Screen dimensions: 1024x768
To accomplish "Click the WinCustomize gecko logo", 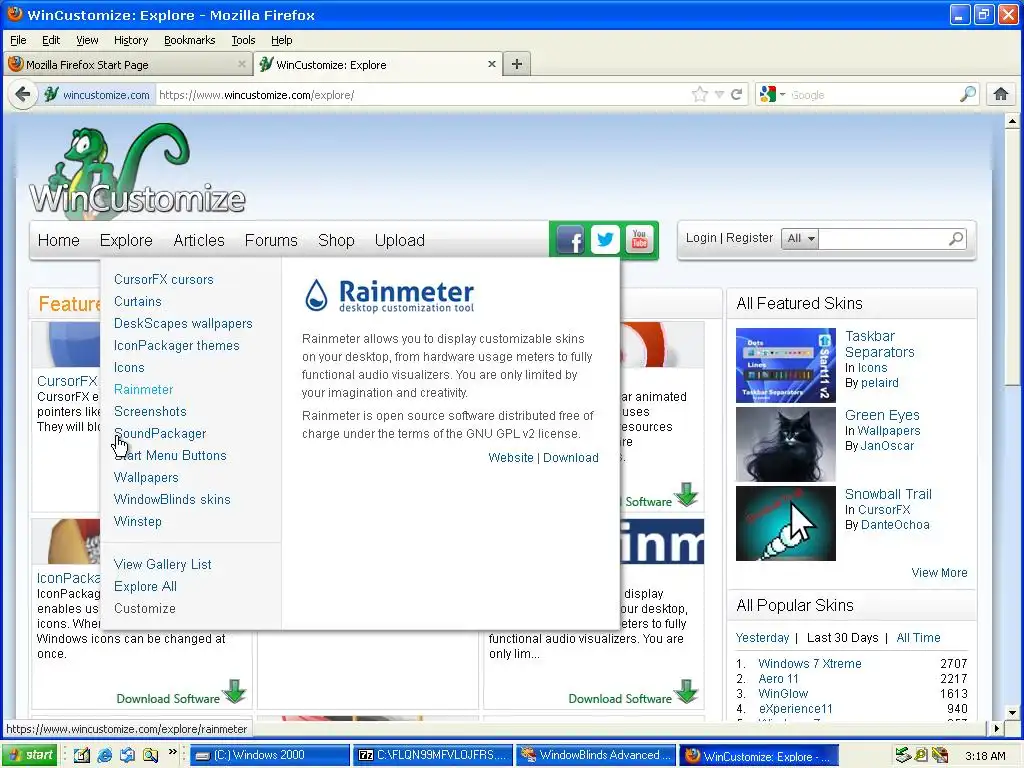I will (138, 170).
